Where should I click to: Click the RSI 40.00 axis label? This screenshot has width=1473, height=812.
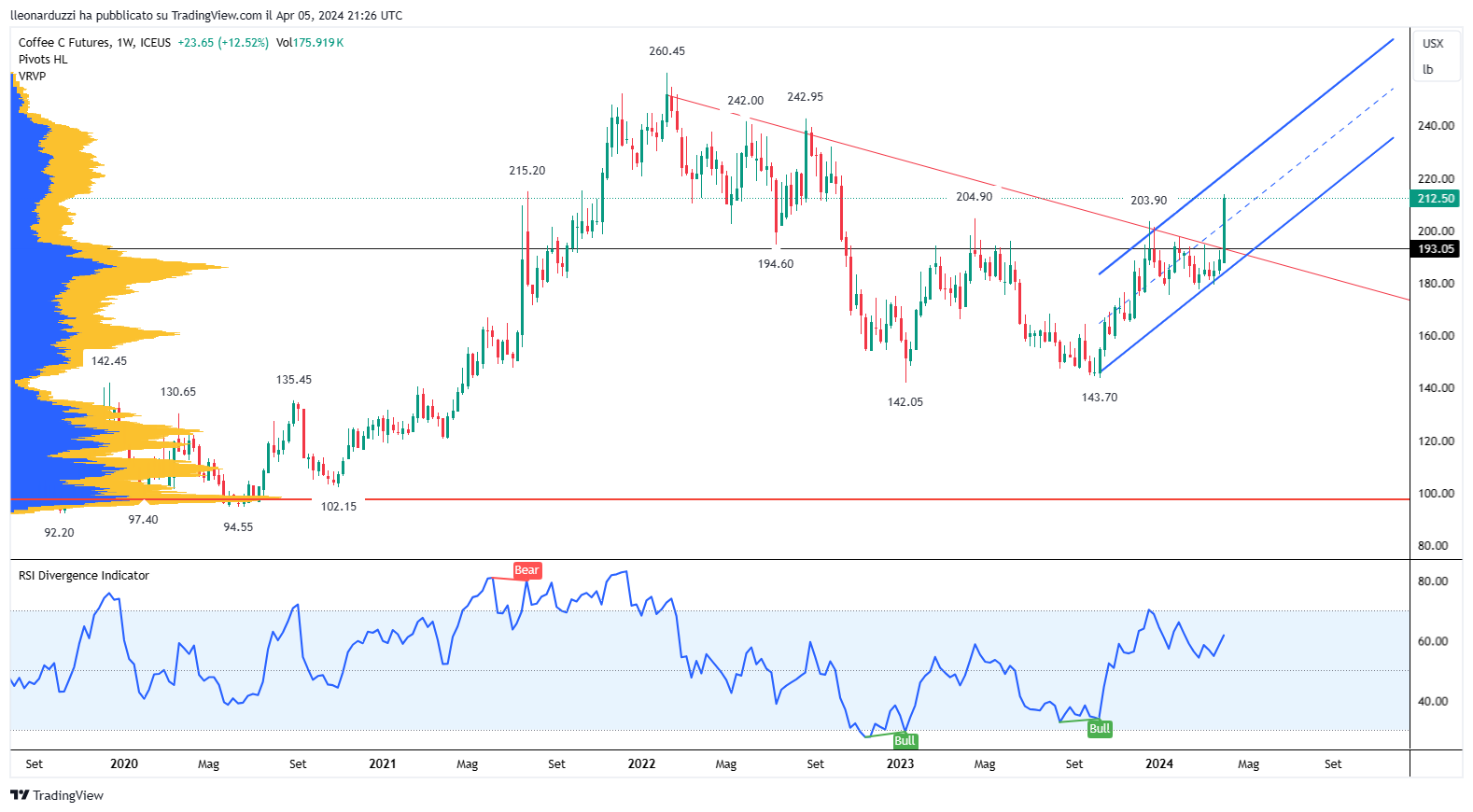pyautogui.click(x=1433, y=702)
